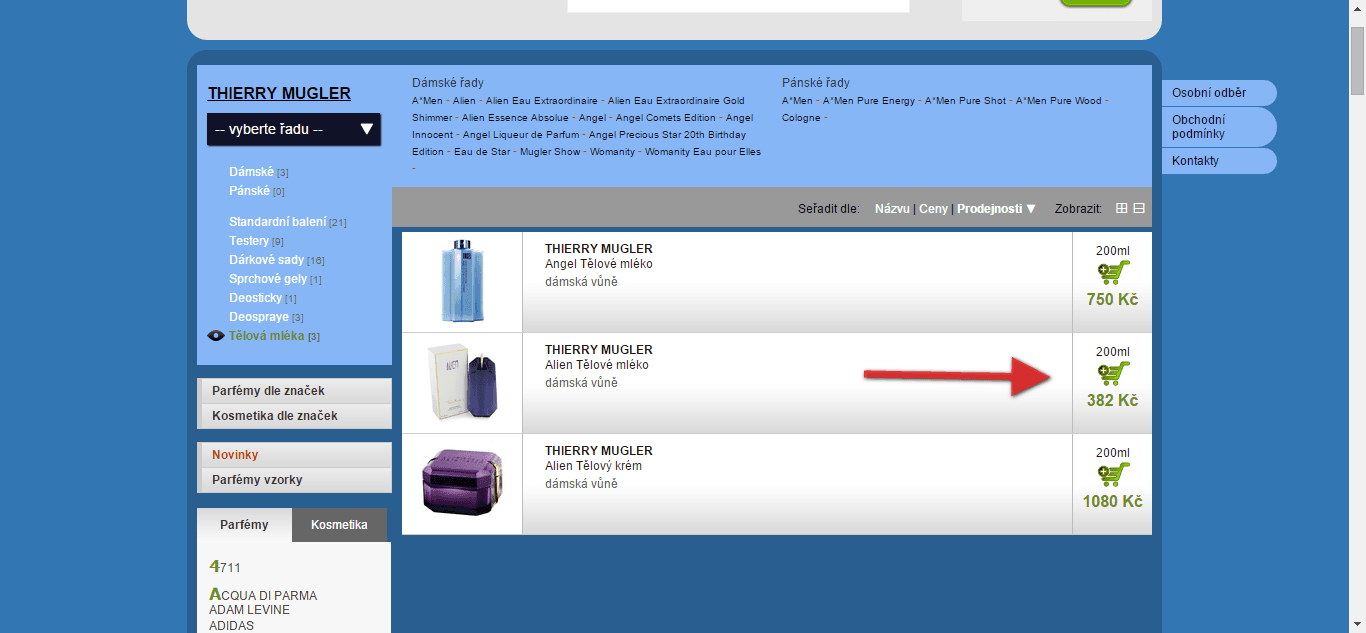Open the 4711 brand link
The width and height of the screenshot is (1366, 633).
[x=225, y=567]
